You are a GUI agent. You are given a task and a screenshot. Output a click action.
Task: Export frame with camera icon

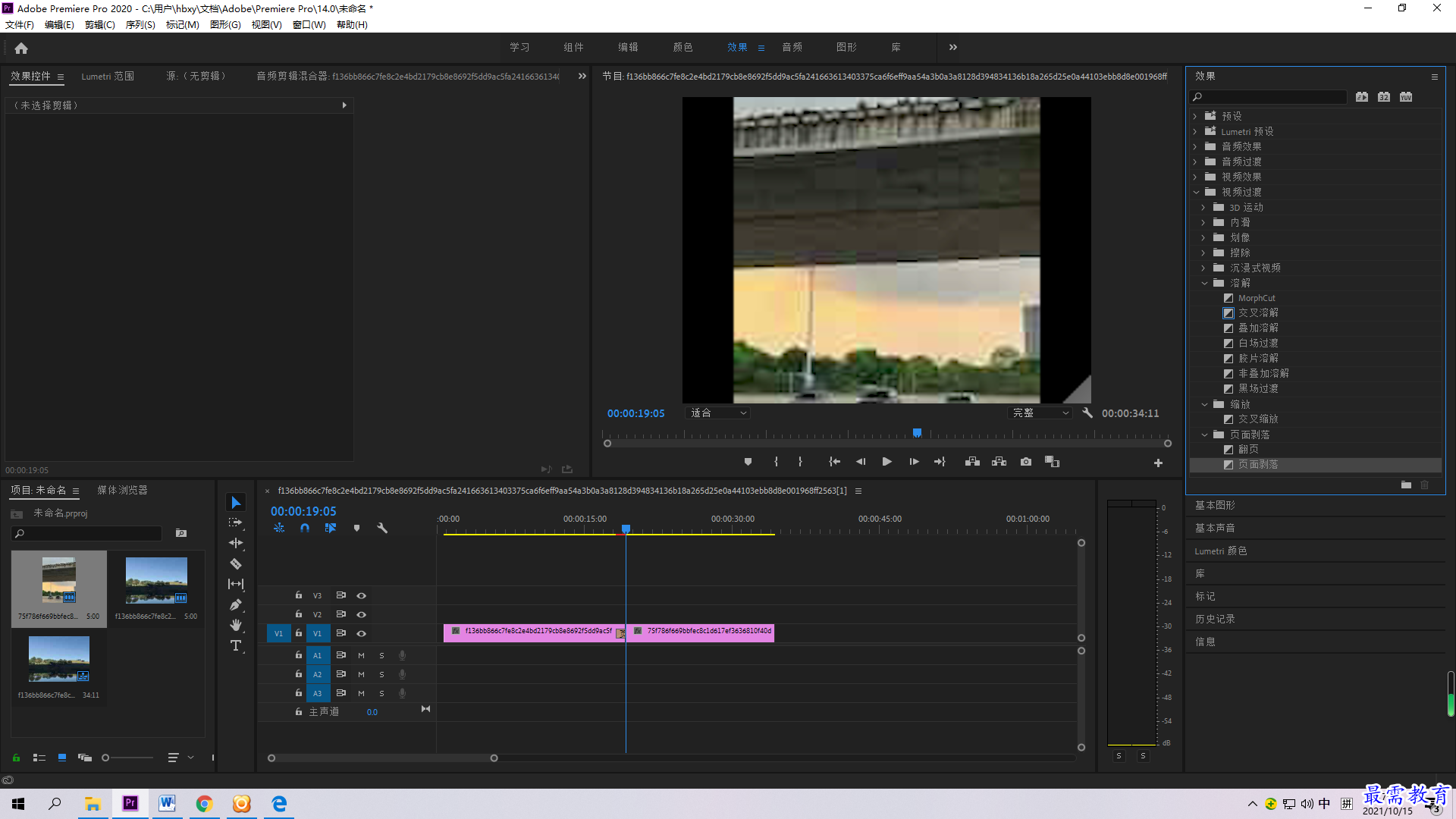click(x=1025, y=462)
